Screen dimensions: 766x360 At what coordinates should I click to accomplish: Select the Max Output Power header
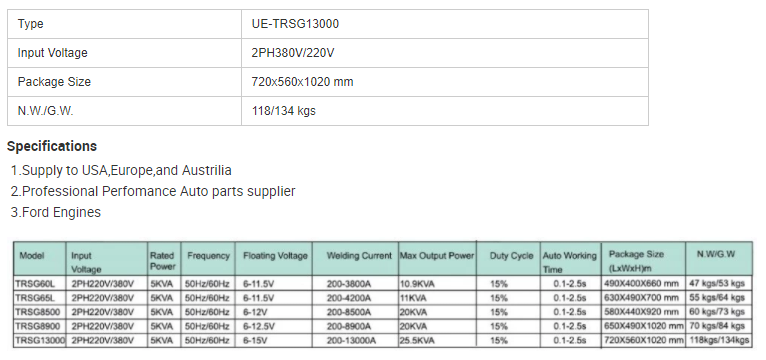(x=437, y=255)
